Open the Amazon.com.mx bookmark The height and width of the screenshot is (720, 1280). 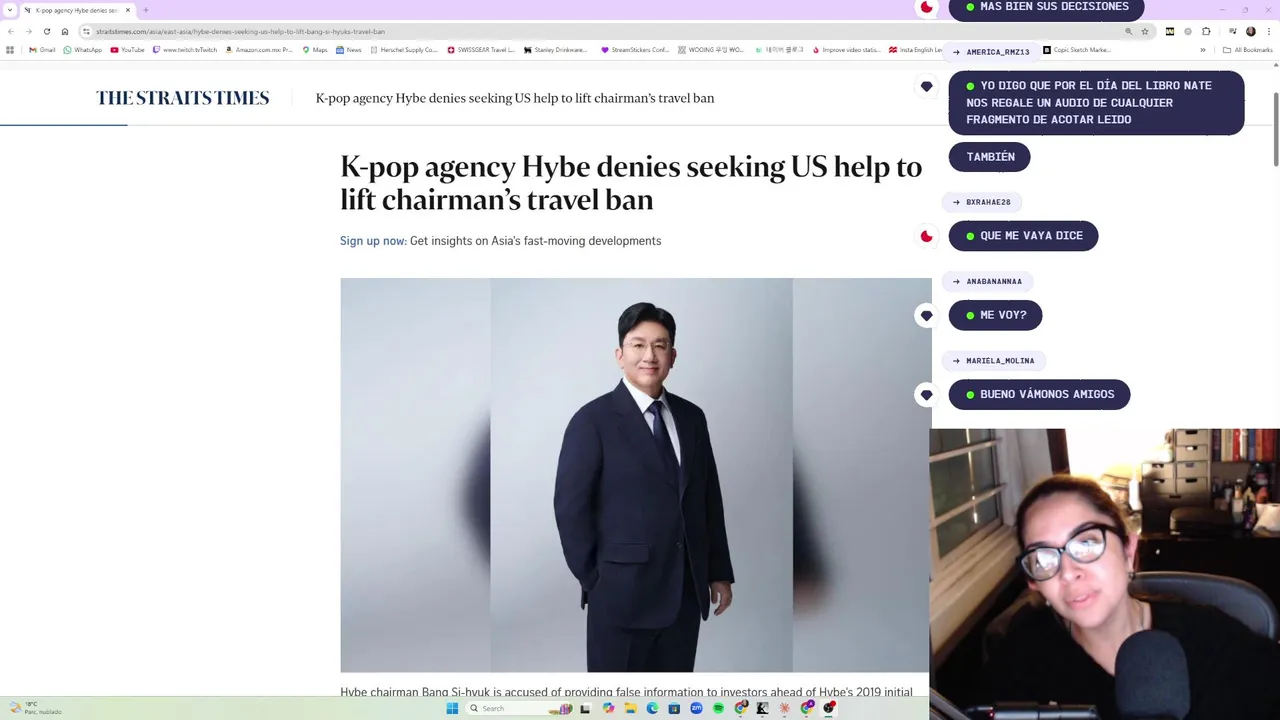259,50
